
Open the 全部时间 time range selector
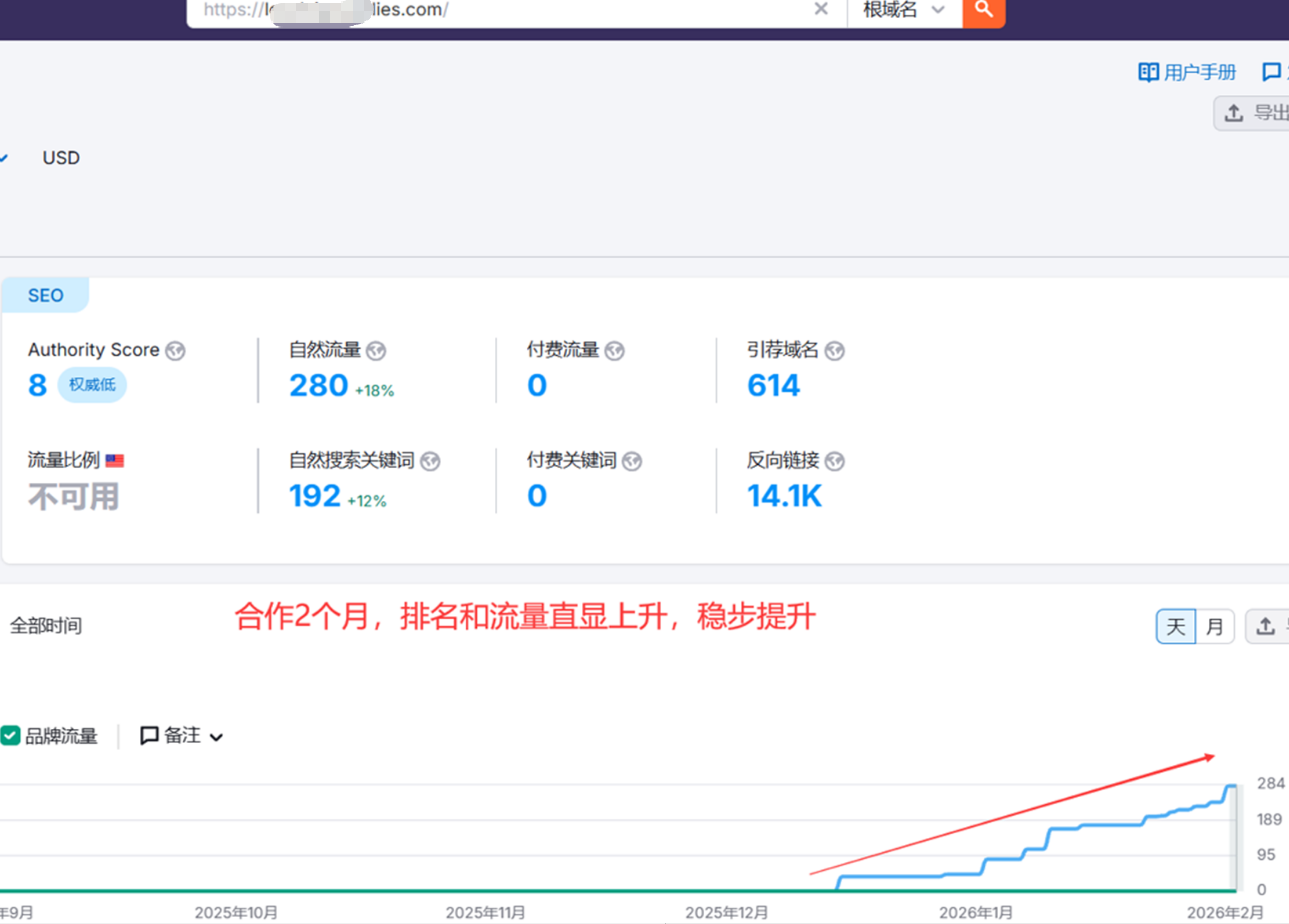[46, 627]
